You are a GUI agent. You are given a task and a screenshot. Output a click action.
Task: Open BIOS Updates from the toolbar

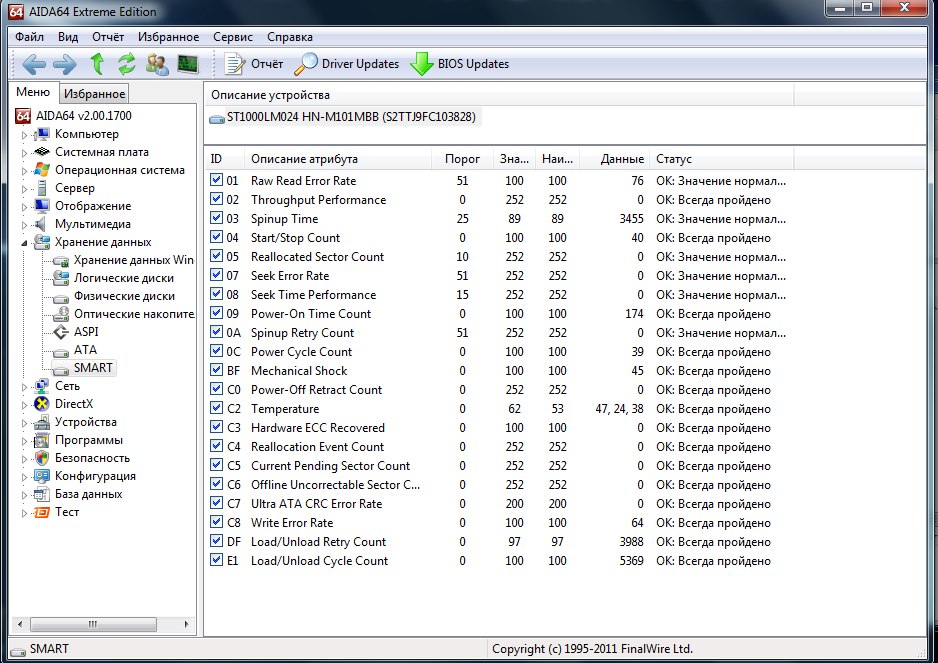(x=460, y=64)
